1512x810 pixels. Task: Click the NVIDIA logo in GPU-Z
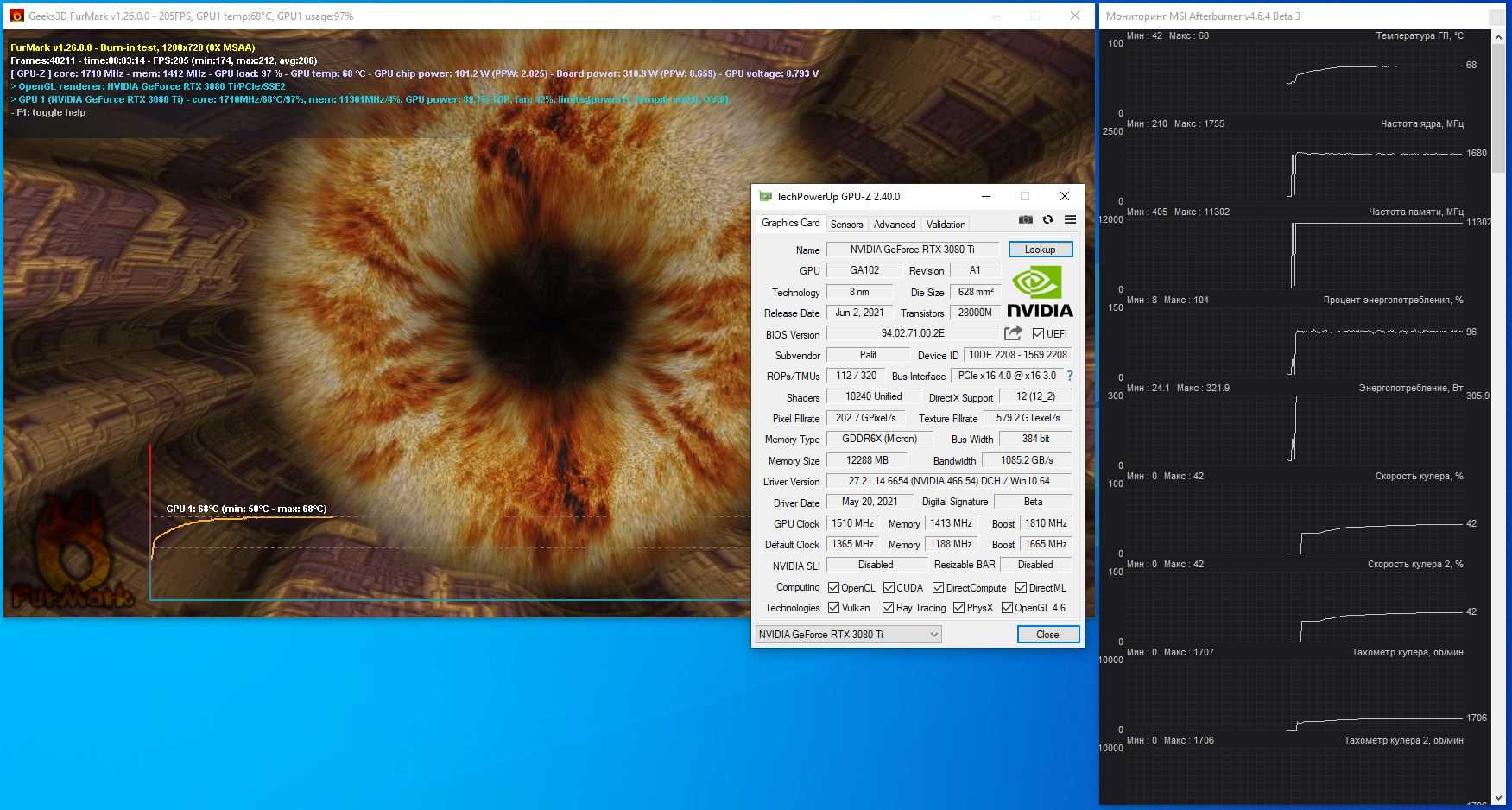[x=1040, y=293]
